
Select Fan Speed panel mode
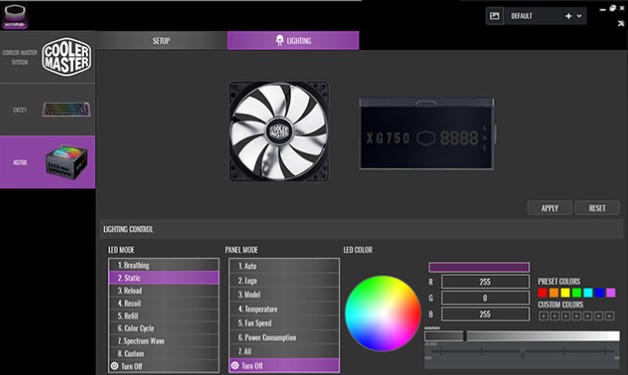(x=284, y=323)
